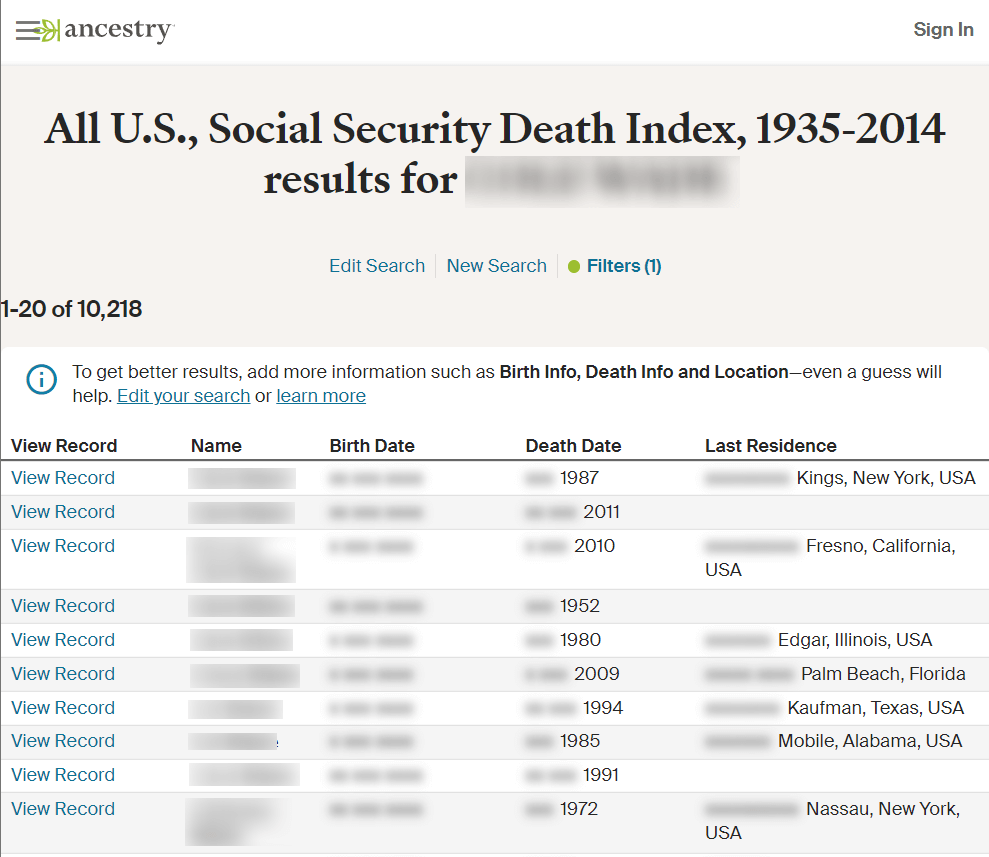View Record for the 2011 death entry
The width and height of the screenshot is (989, 857).
[63, 512]
